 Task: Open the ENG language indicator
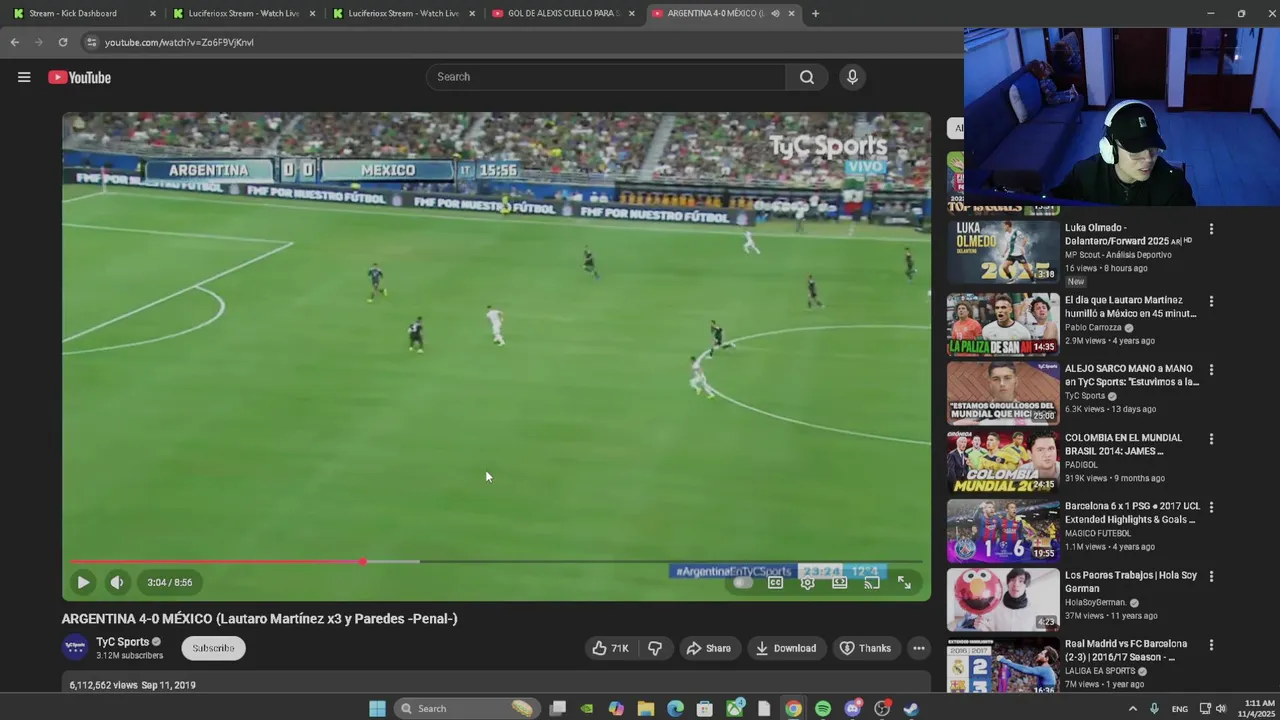coord(1180,708)
